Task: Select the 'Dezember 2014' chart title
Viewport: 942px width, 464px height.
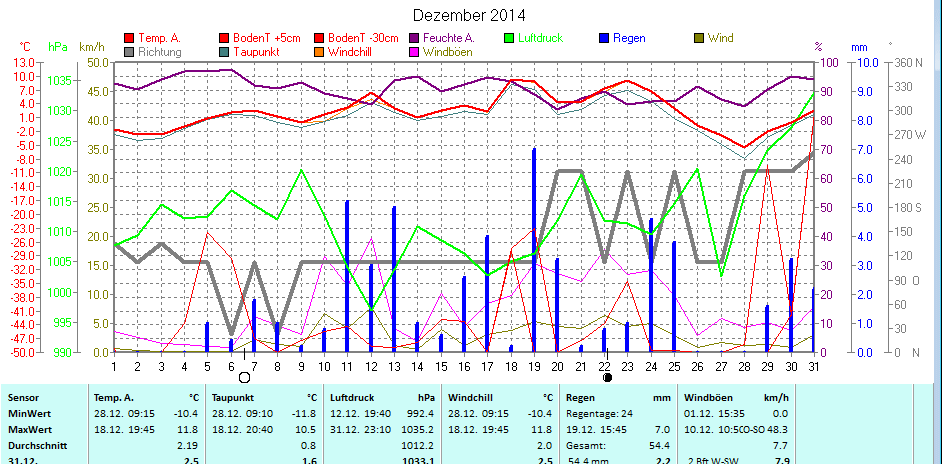Action: click(469, 15)
